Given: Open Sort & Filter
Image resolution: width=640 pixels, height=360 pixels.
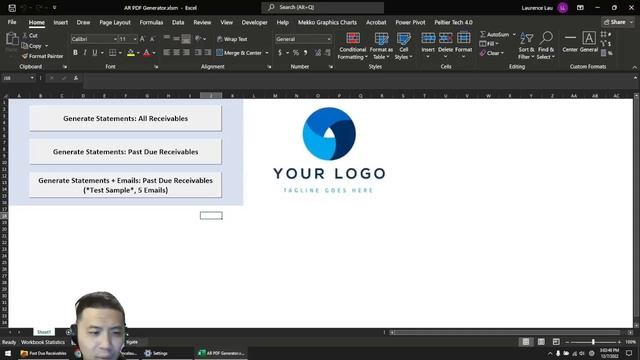Looking at the screenshot, I should tap(526, 46).
